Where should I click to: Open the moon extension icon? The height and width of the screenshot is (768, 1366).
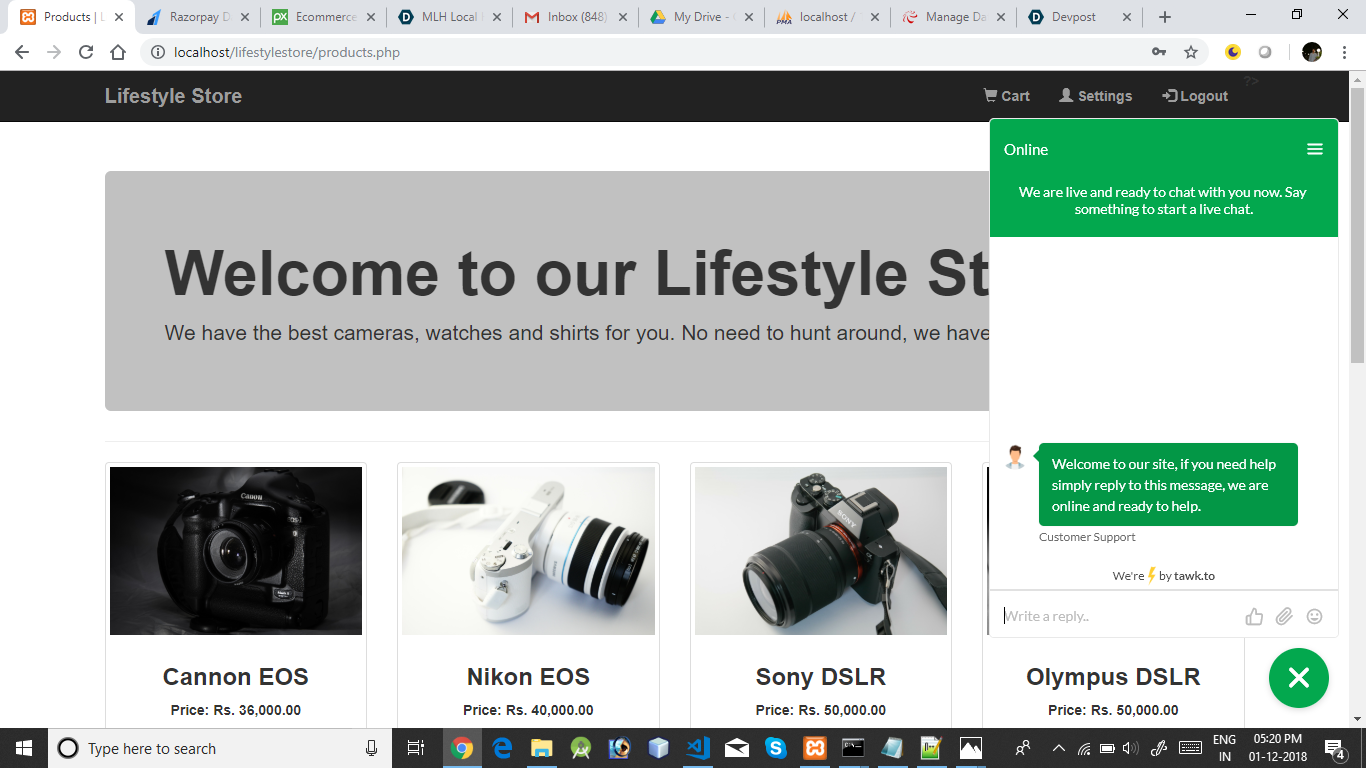point(1233,52)
